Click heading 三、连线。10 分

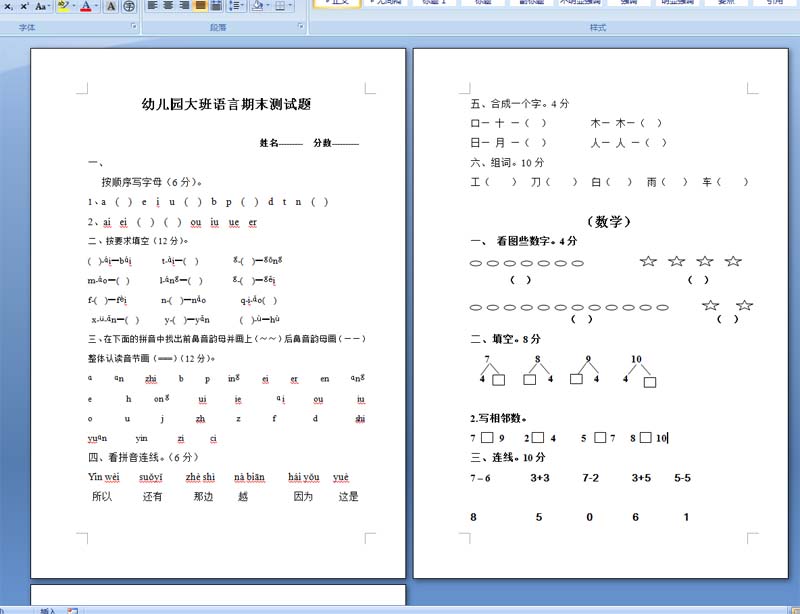point(508,457)
